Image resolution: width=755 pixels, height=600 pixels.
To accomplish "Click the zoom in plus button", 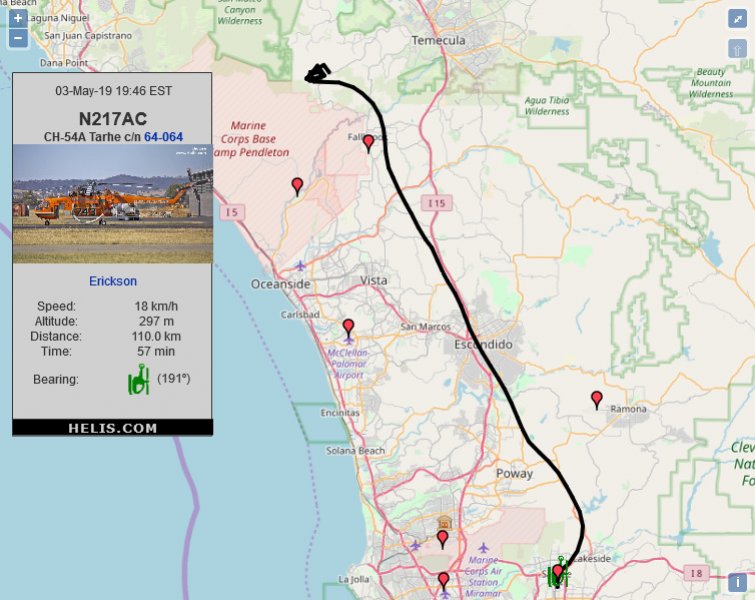I will click(18, 19).
